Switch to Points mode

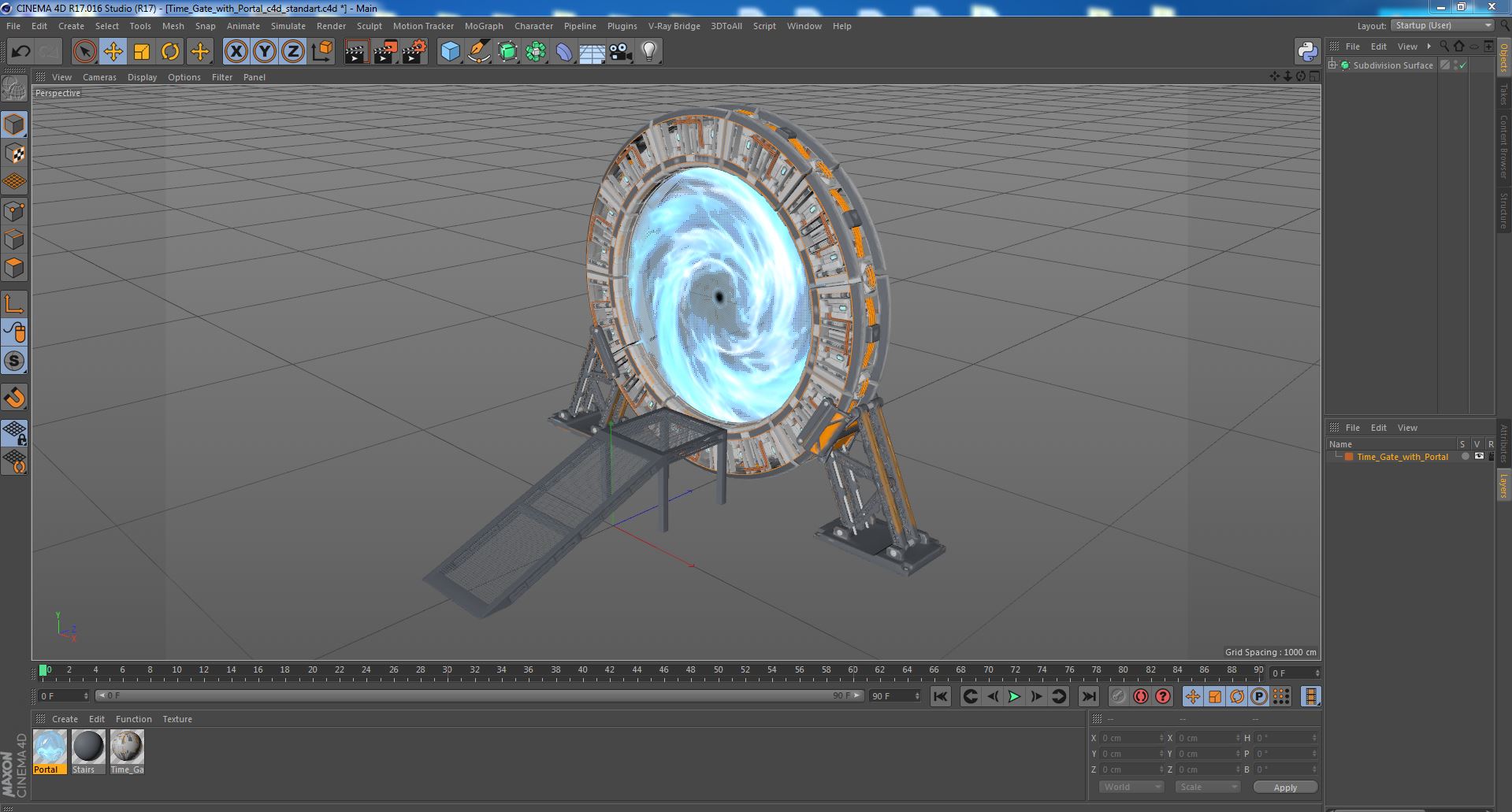[14, 211]
